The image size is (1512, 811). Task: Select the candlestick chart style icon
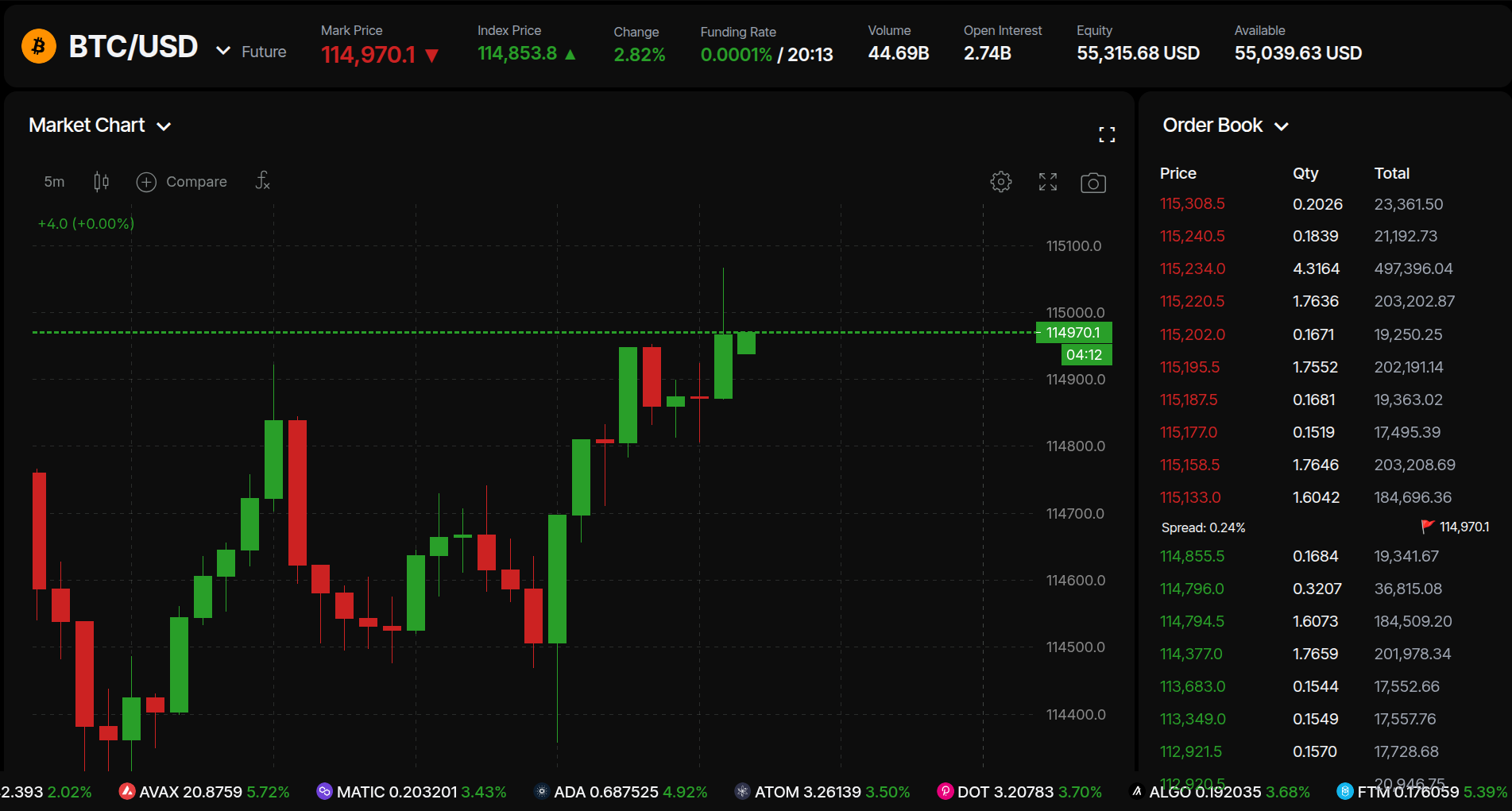101,181
